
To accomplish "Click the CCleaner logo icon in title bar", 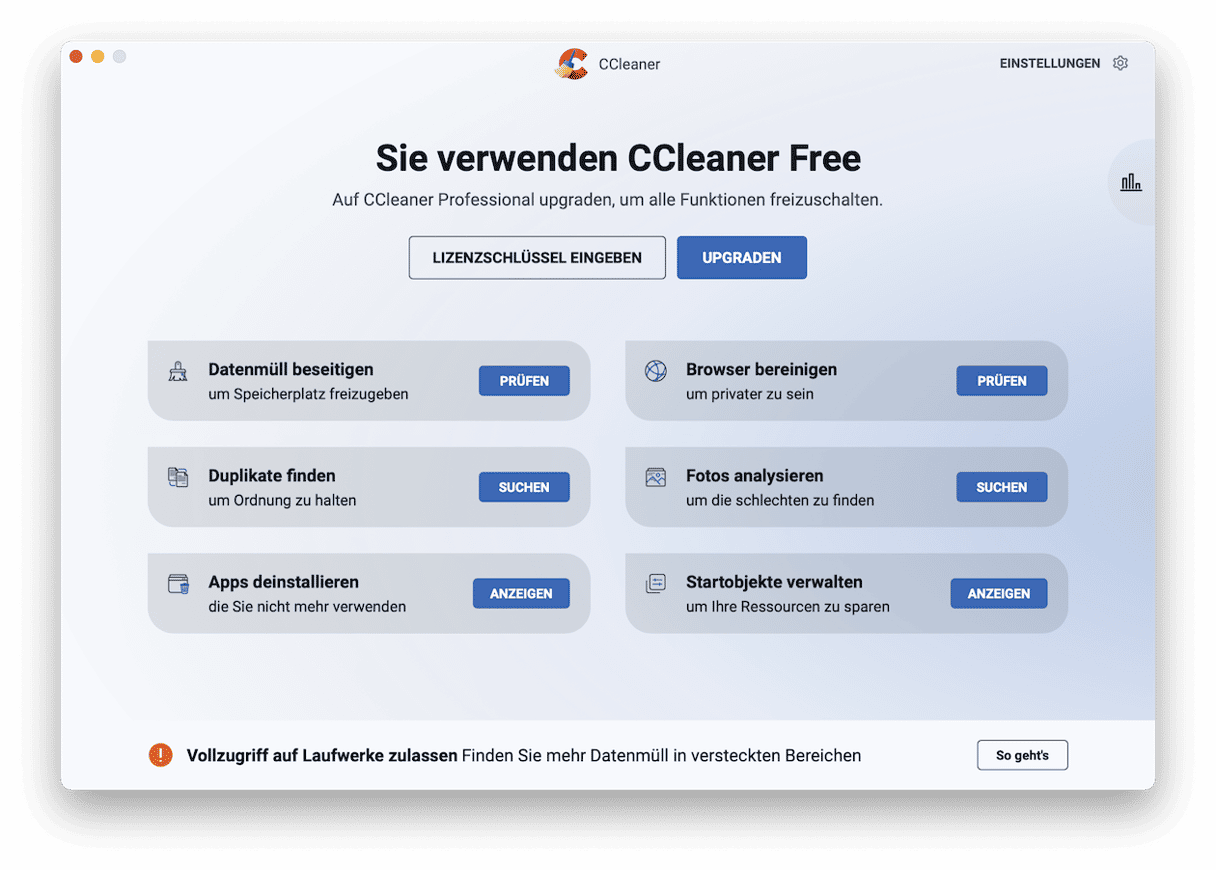I will pyautogui.click(x=572, y=64).
